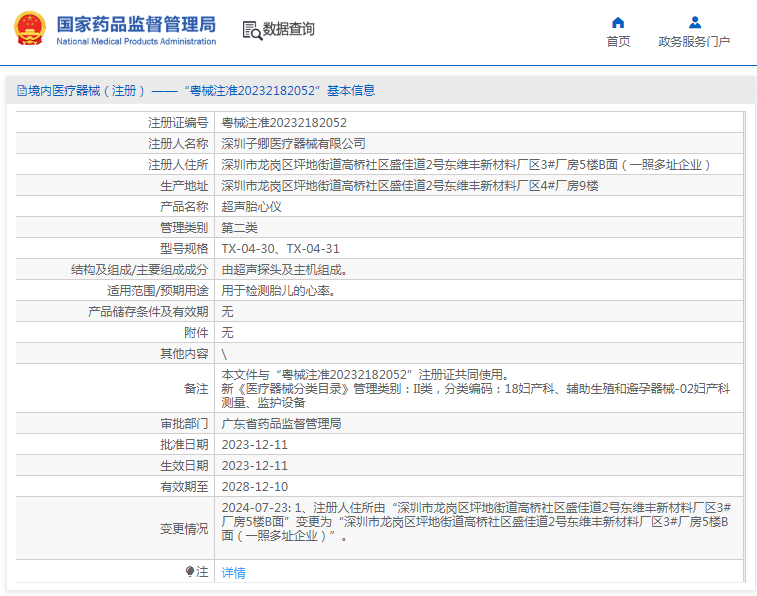
Task: Click the 注册证编号 label cell
Action: click(178, 123)
